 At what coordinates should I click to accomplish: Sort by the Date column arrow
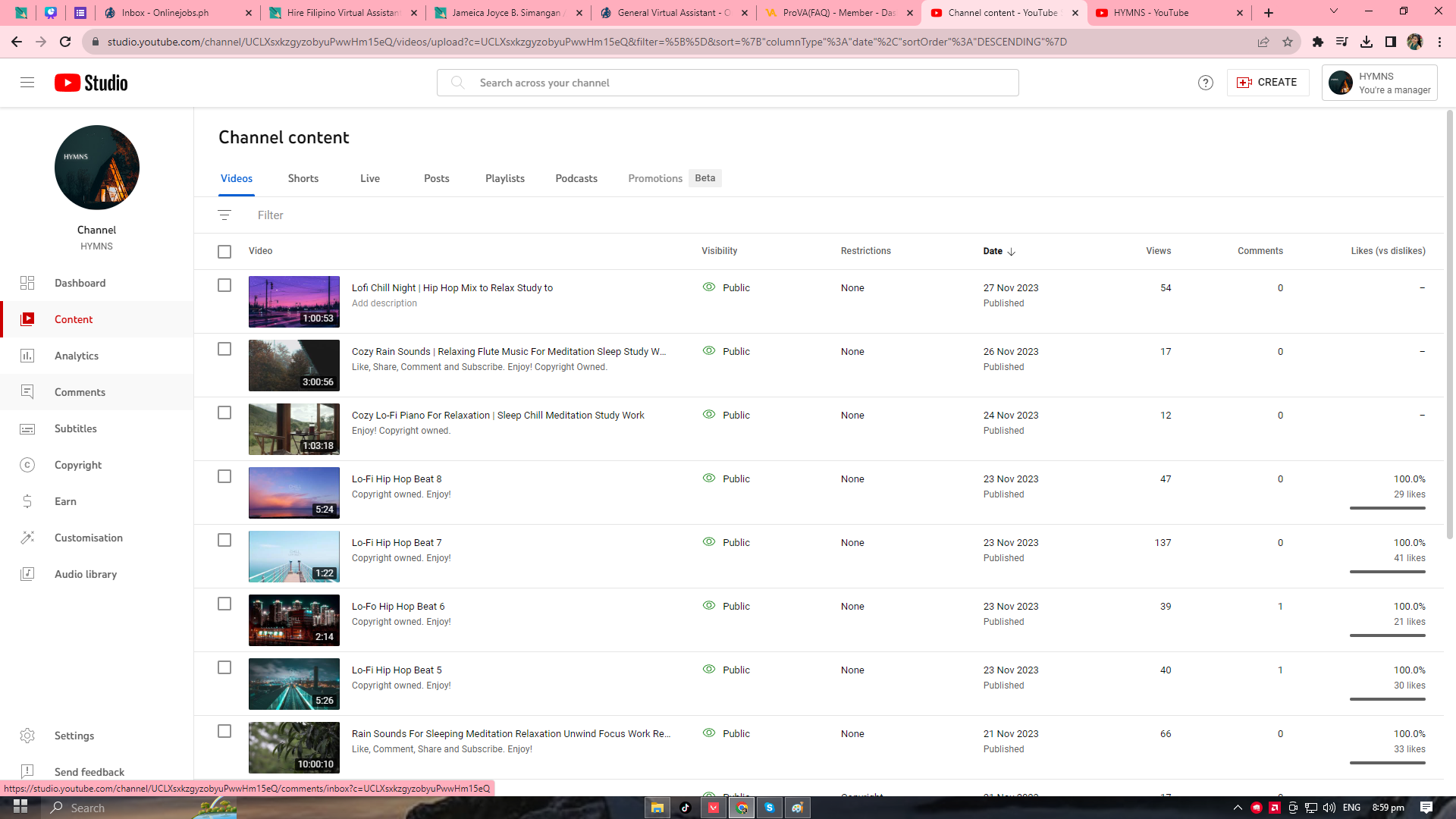click(1011, 252)
